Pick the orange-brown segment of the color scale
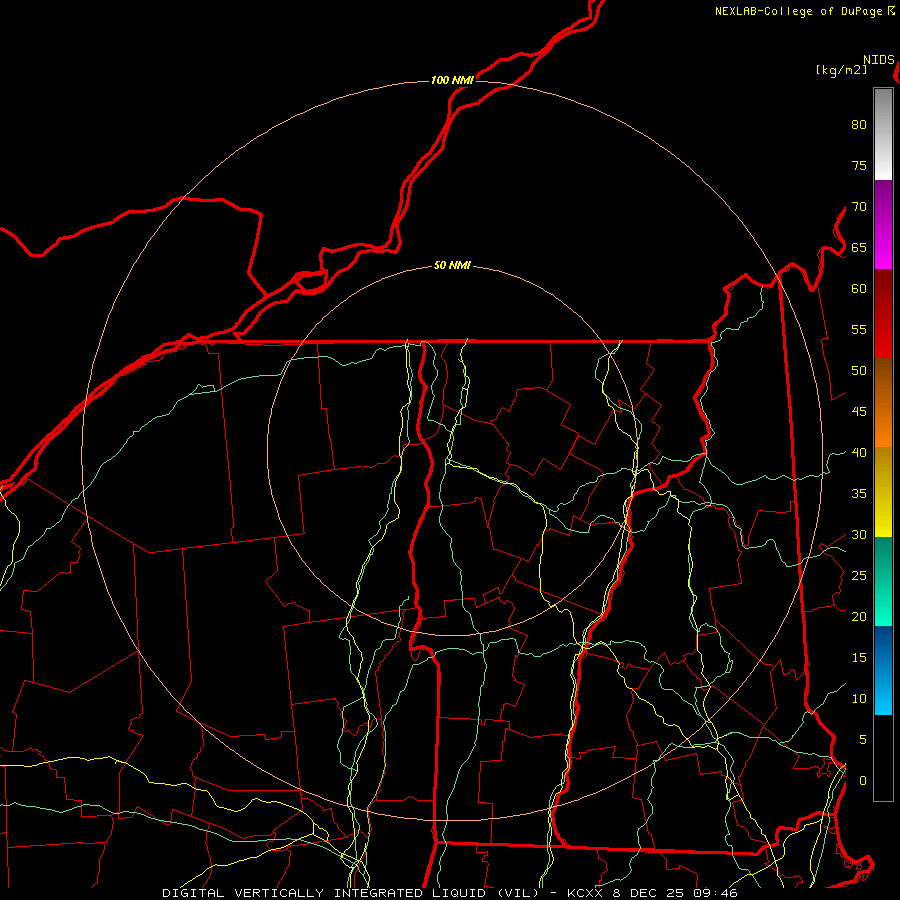900x900 pixels. pyautogui.click(x=883, y=402)
